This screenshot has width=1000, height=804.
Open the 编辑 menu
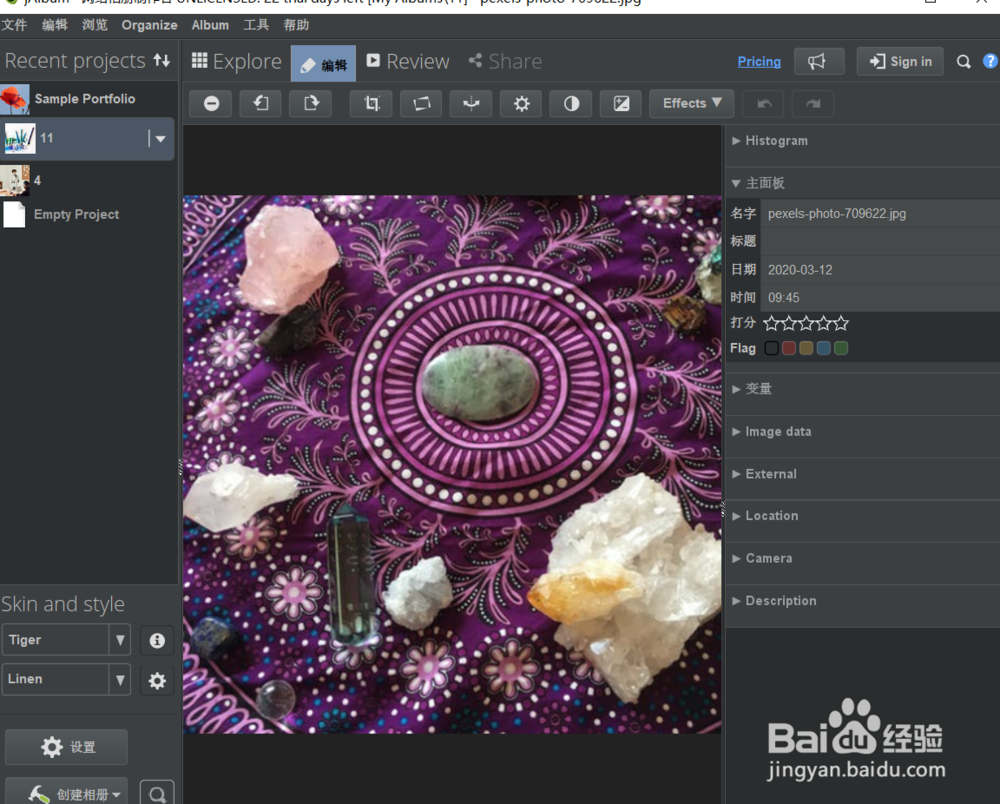[54, 25]
